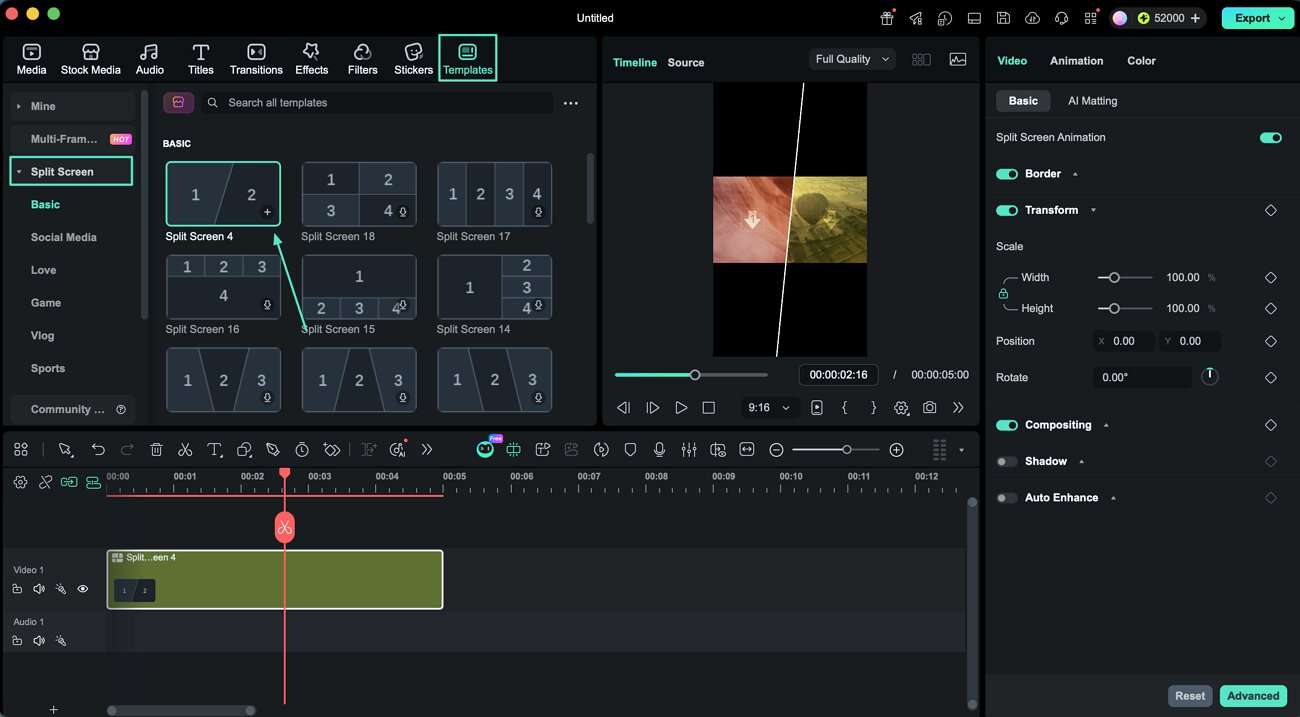Select the Vlog category
Viewport: 1300px width, 717px height.
[43, 335]
